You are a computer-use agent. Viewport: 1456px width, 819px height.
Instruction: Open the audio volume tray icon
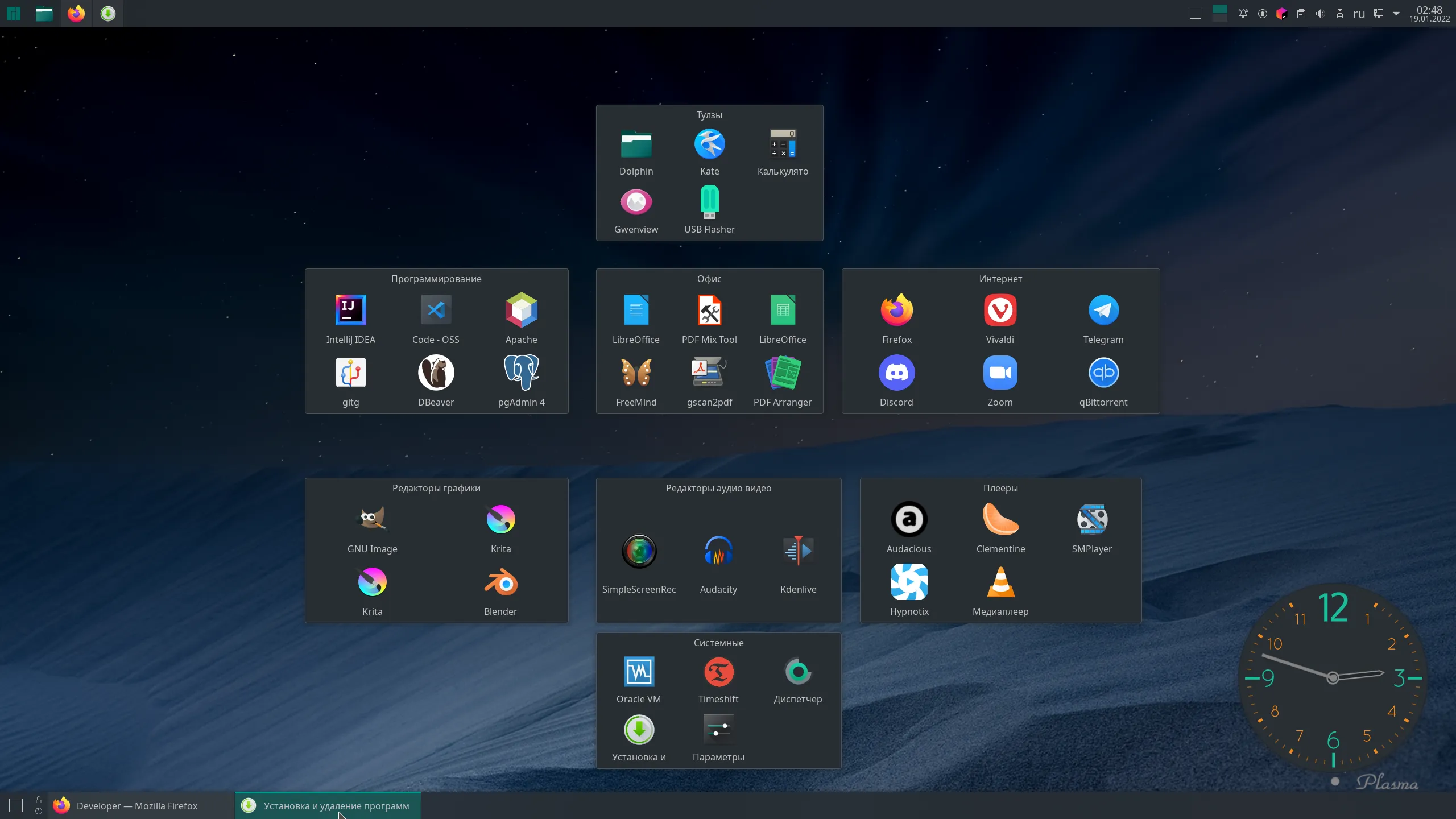pos(1321,14)
